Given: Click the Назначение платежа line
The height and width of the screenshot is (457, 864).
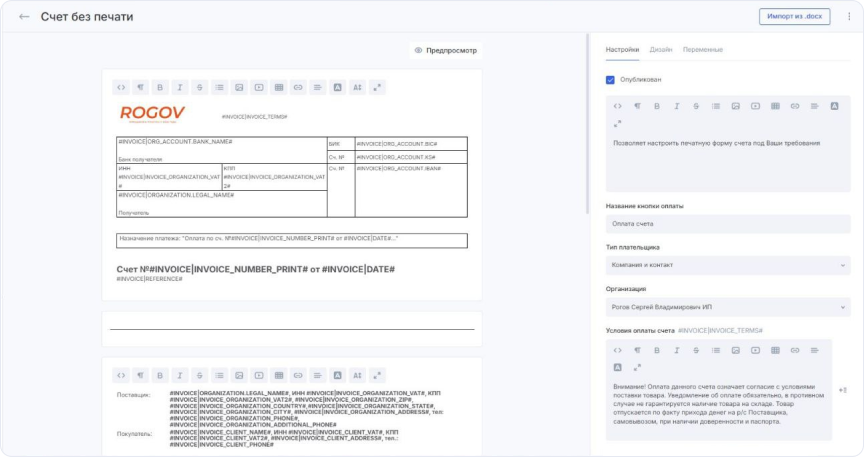Looking at the screenshot, I should coord(291,240).
